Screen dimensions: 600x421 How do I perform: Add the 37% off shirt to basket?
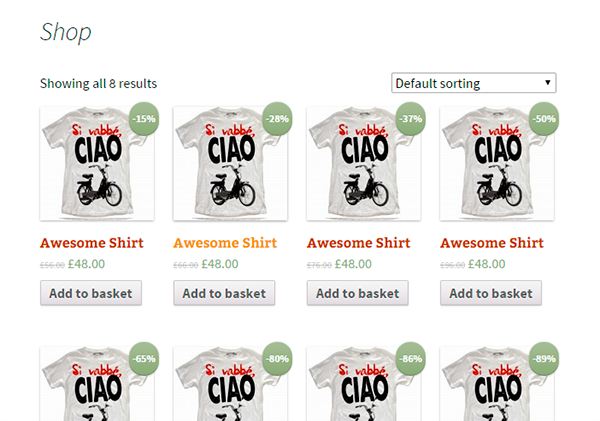click(358, 293)
